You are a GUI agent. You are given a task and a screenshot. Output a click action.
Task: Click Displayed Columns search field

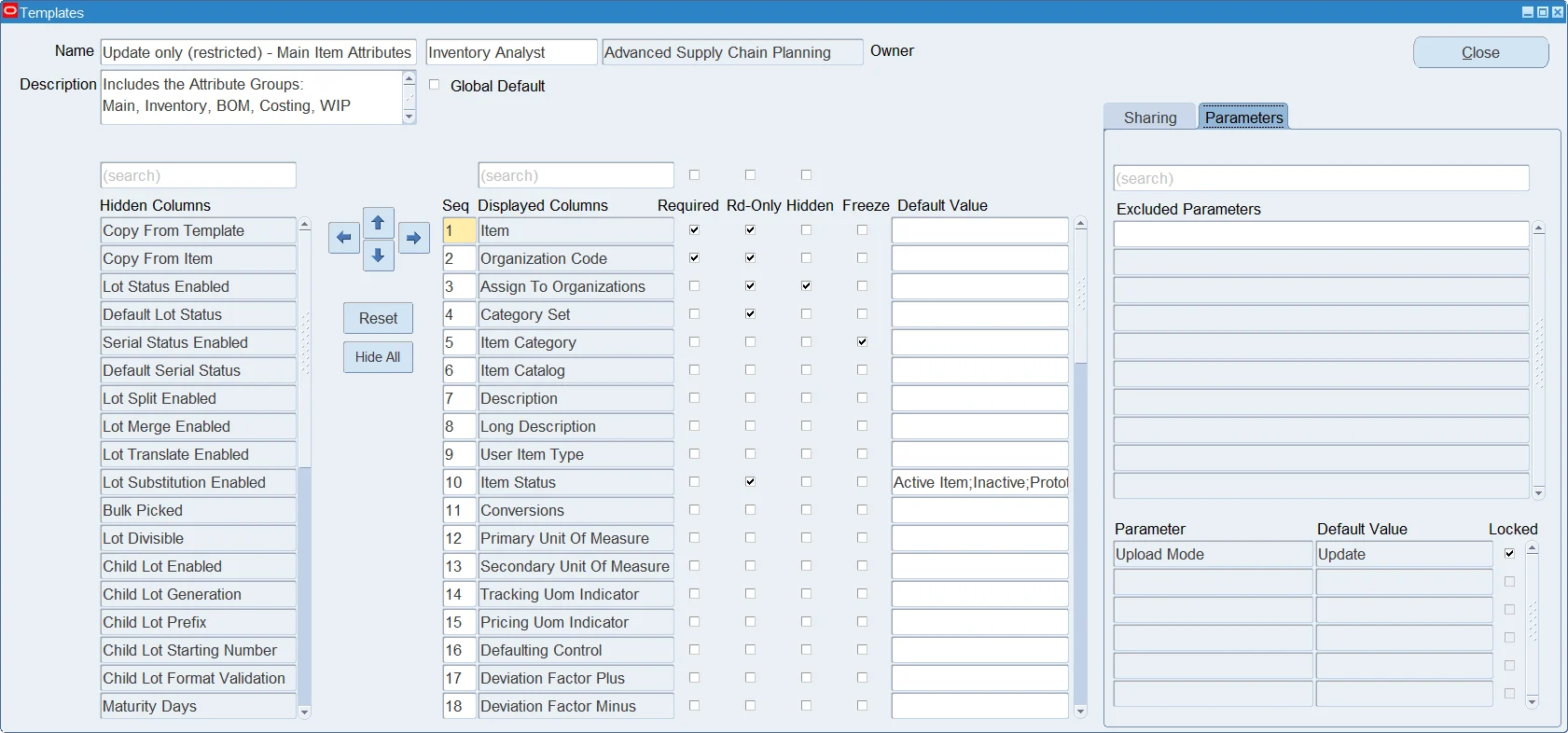(576, 175)
